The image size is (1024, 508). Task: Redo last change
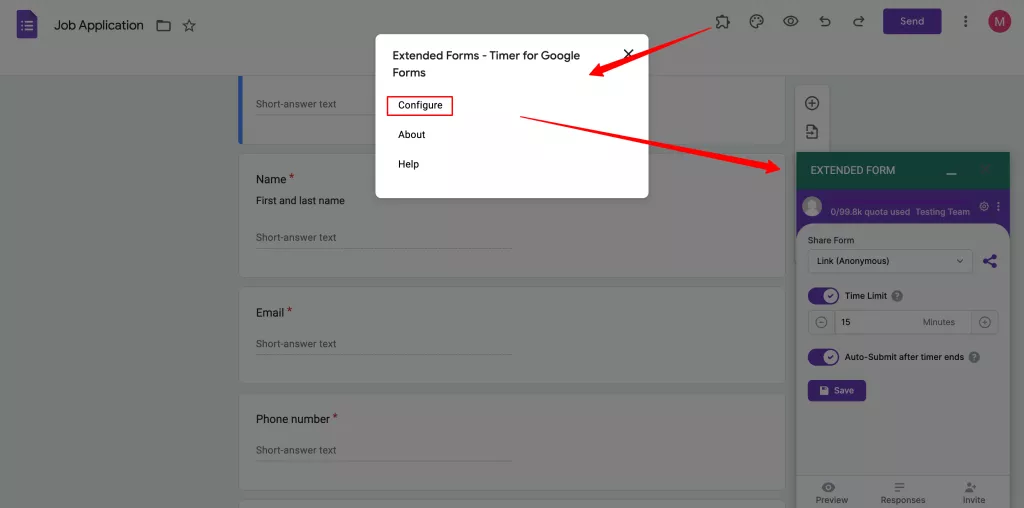coord(859,22)
